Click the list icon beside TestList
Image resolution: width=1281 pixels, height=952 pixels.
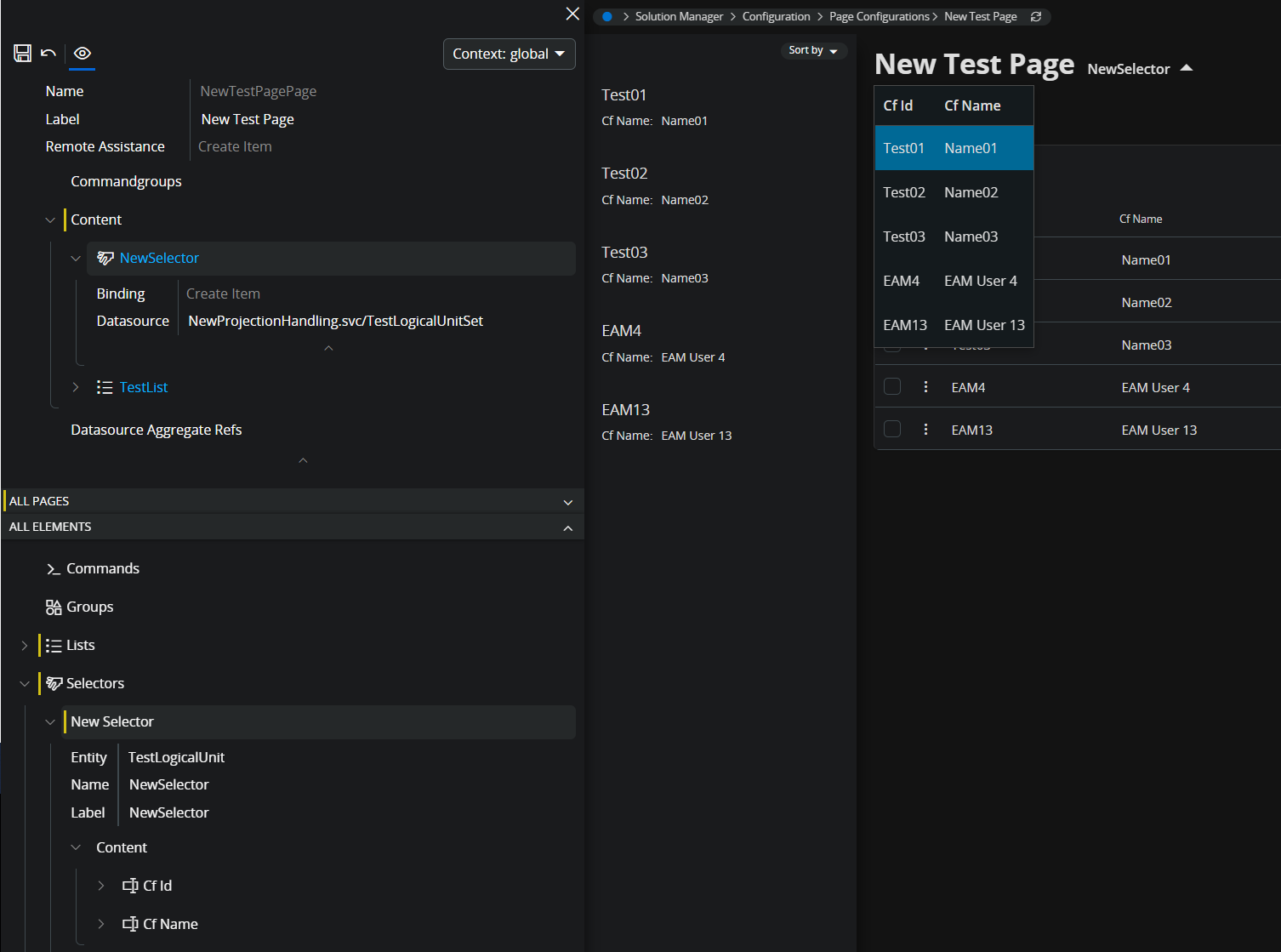(104, 387)
